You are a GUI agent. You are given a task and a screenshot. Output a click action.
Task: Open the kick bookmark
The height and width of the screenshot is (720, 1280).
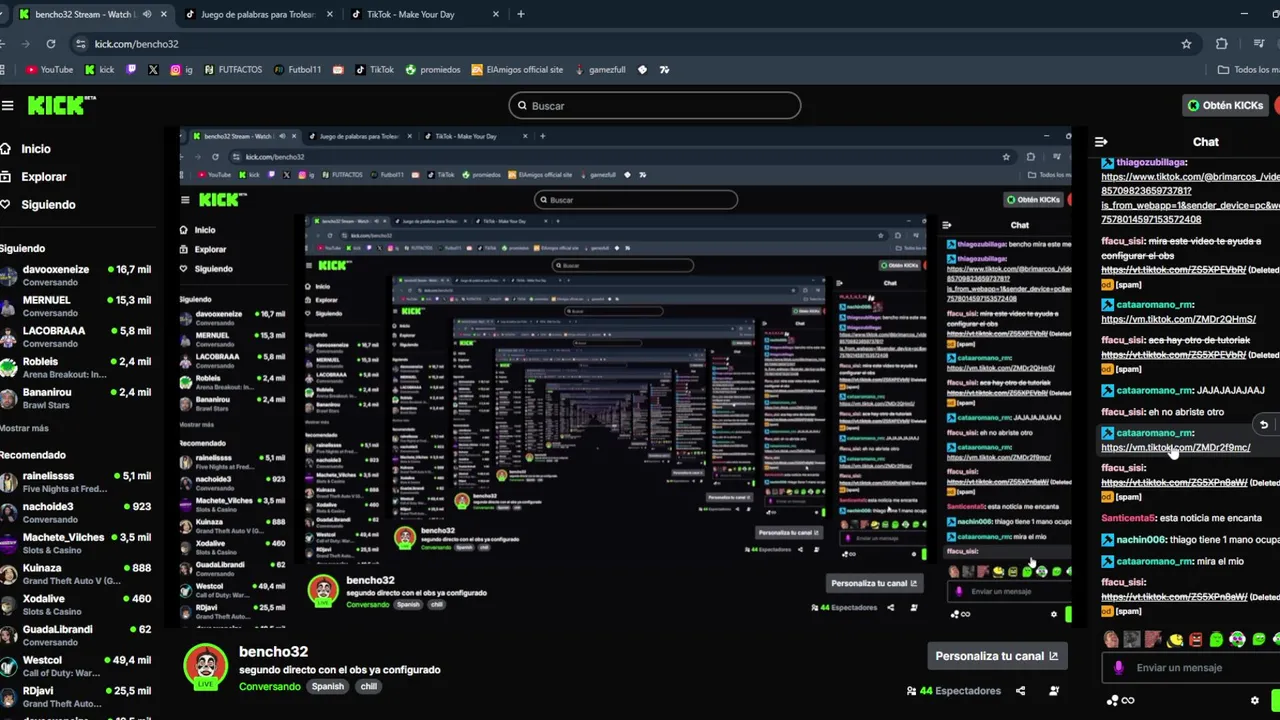(x=99, y=70)
